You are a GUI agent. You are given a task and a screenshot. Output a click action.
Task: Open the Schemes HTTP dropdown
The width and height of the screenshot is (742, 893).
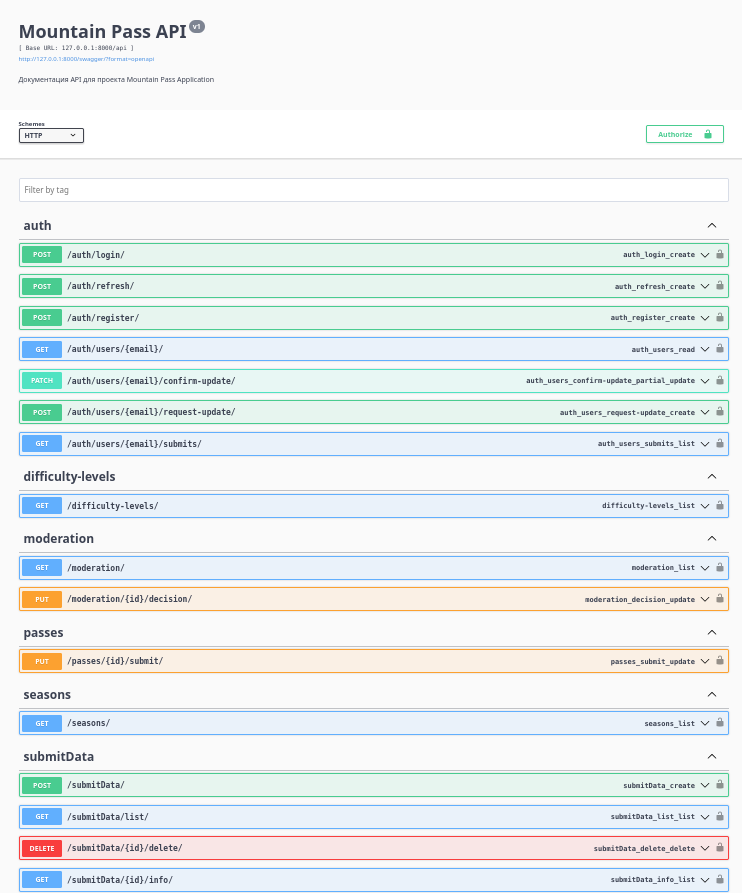(x=51, y=136)
